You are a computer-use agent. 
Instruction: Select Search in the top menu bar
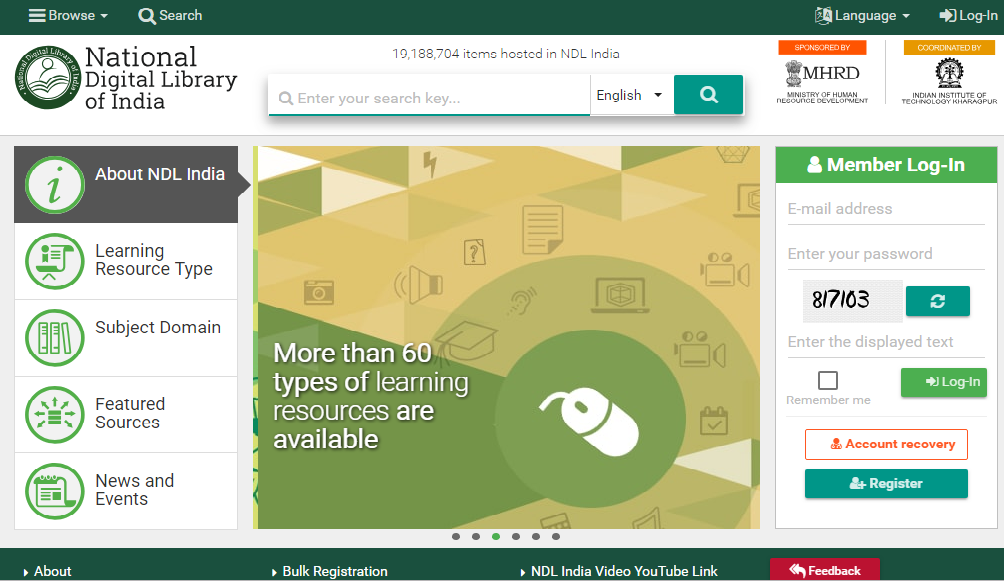pyautogui.click(x=170, y=15)
